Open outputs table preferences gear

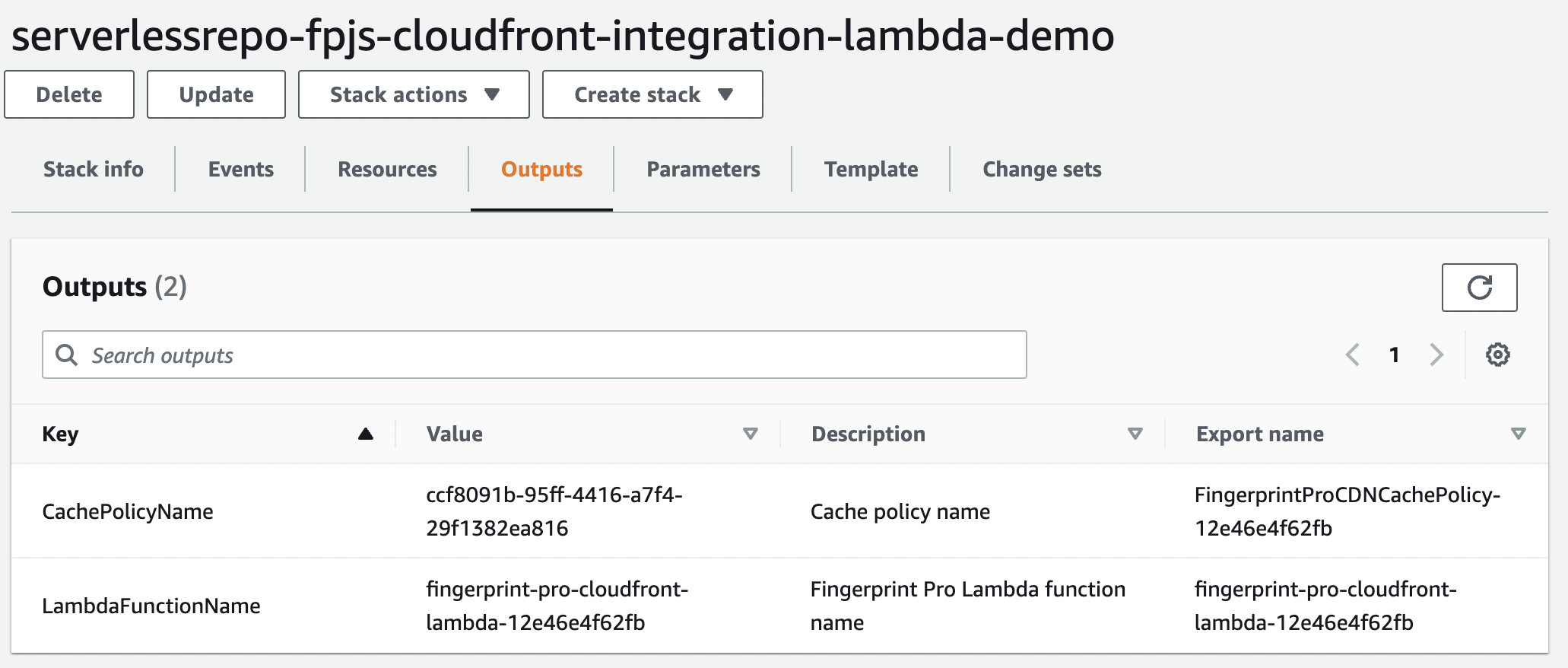point(1497,355)
